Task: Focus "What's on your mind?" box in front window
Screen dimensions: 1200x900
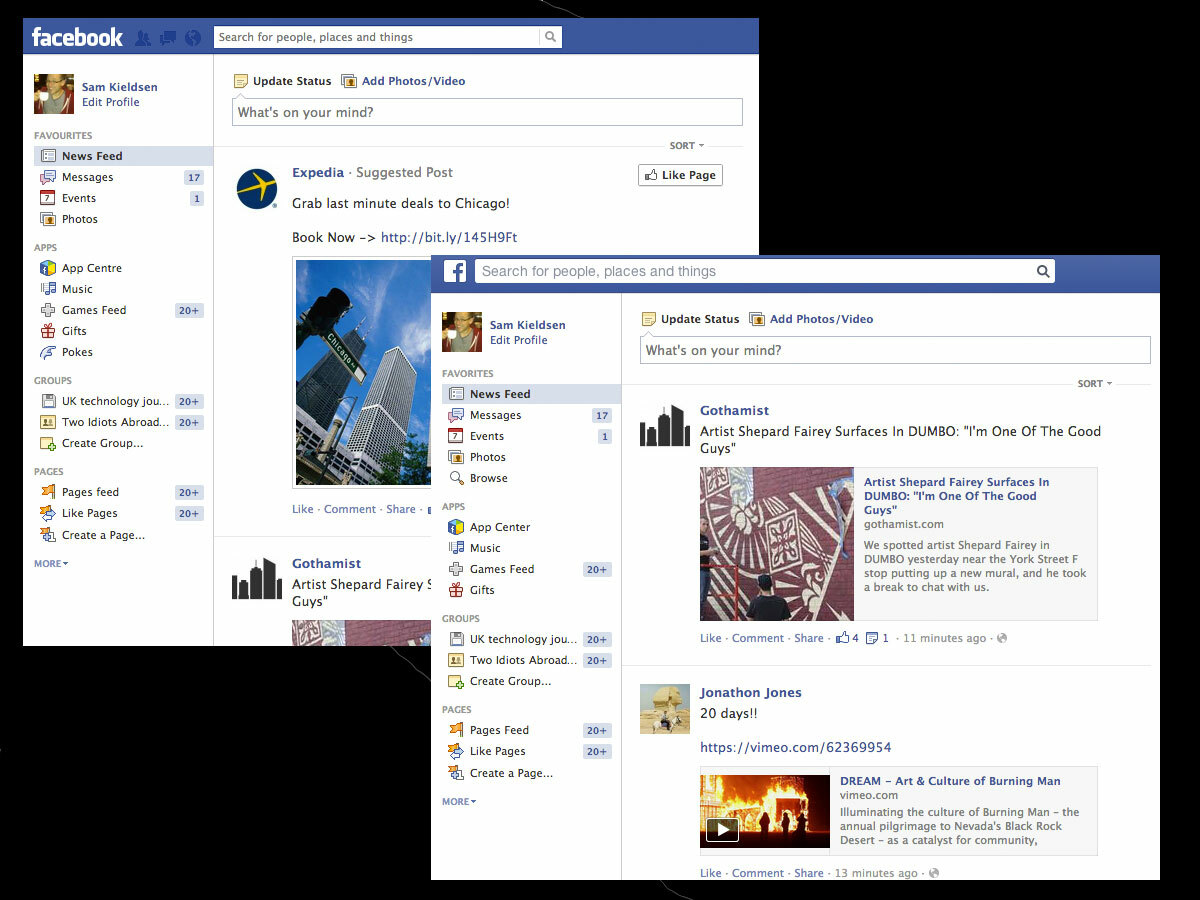Action: 895,350
